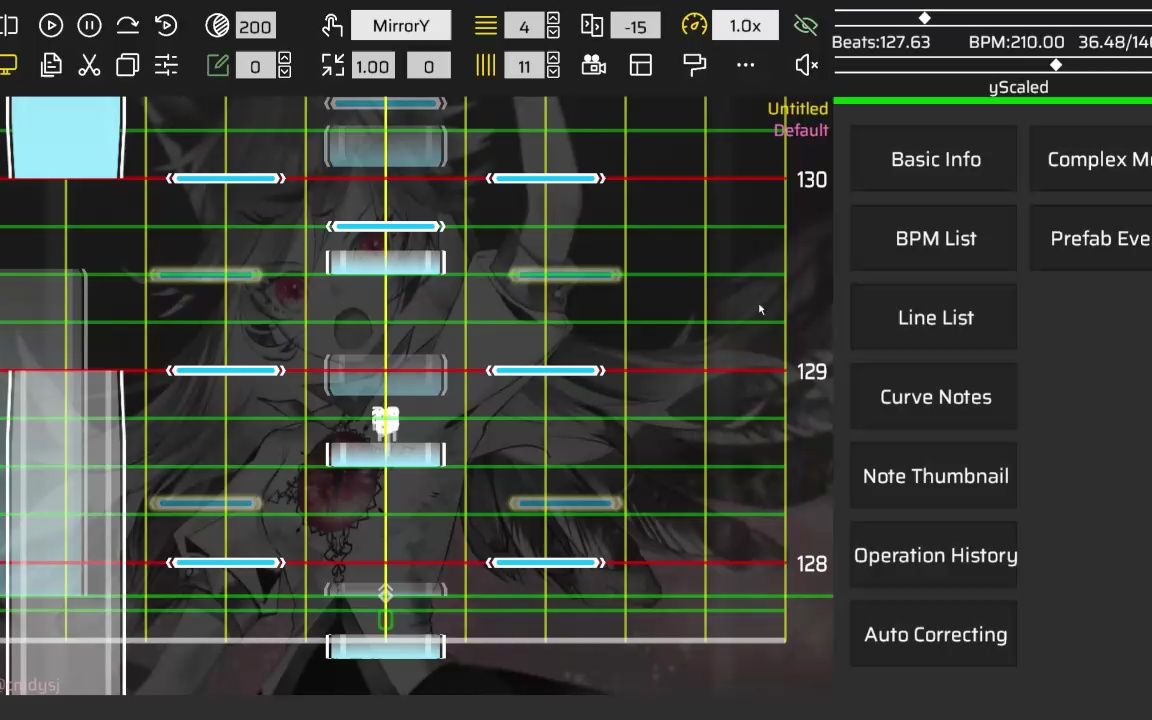Select the right blue note on beat 129
Image resolution: width=1152 pixels, height=720 pixels.
tap(545, 371)
